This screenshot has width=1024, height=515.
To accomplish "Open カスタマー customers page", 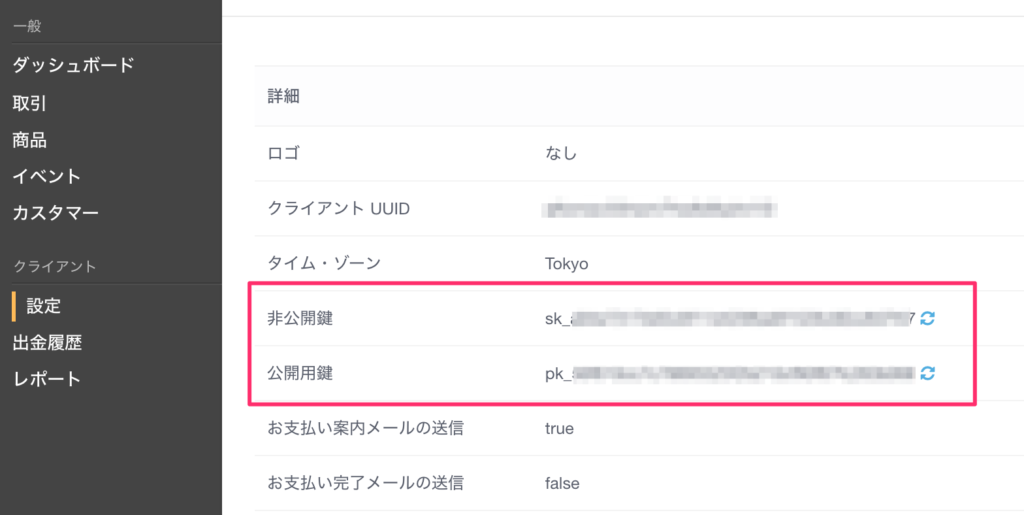I will point(56,213).
